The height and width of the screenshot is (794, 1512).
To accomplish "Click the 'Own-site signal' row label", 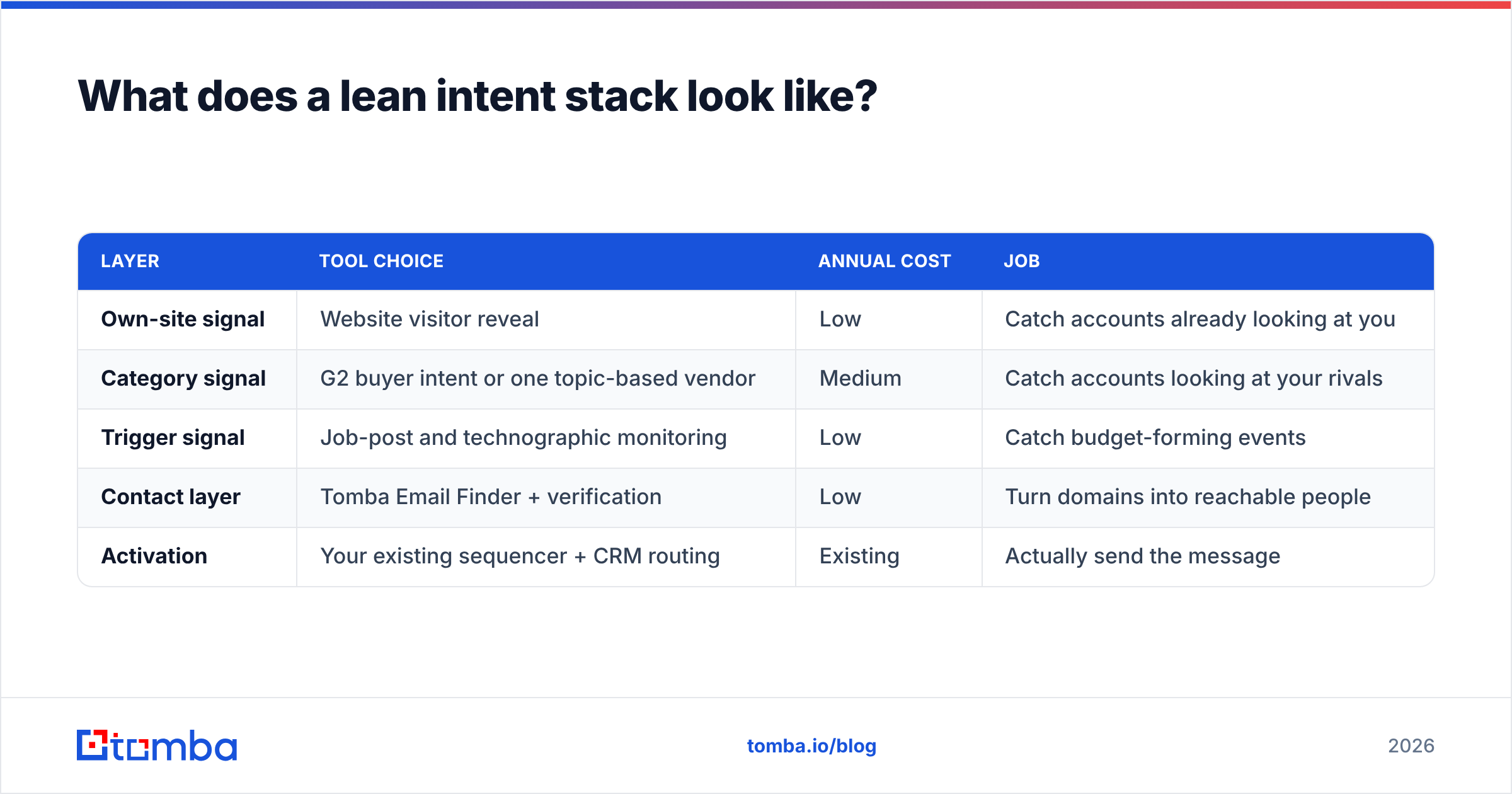I will tap(183, 319).
